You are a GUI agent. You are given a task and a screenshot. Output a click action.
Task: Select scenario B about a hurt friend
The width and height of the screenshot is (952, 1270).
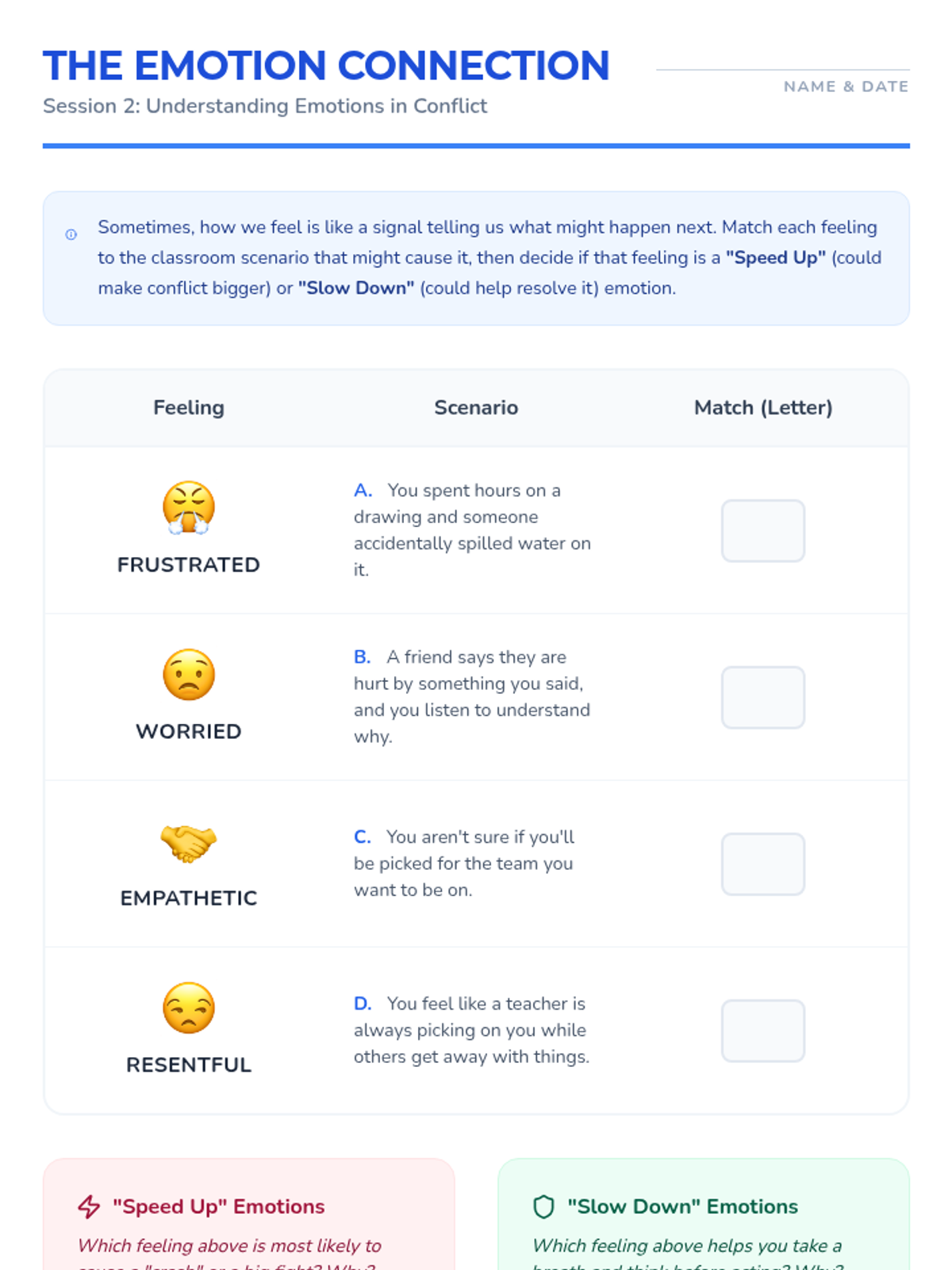472,696
